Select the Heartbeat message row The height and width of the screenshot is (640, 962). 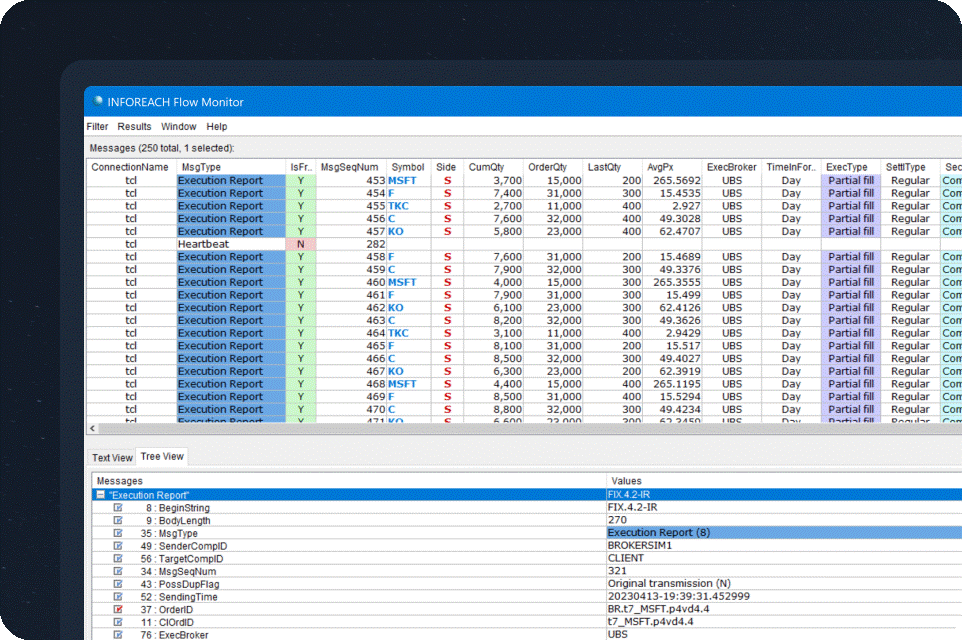point(205,244)
